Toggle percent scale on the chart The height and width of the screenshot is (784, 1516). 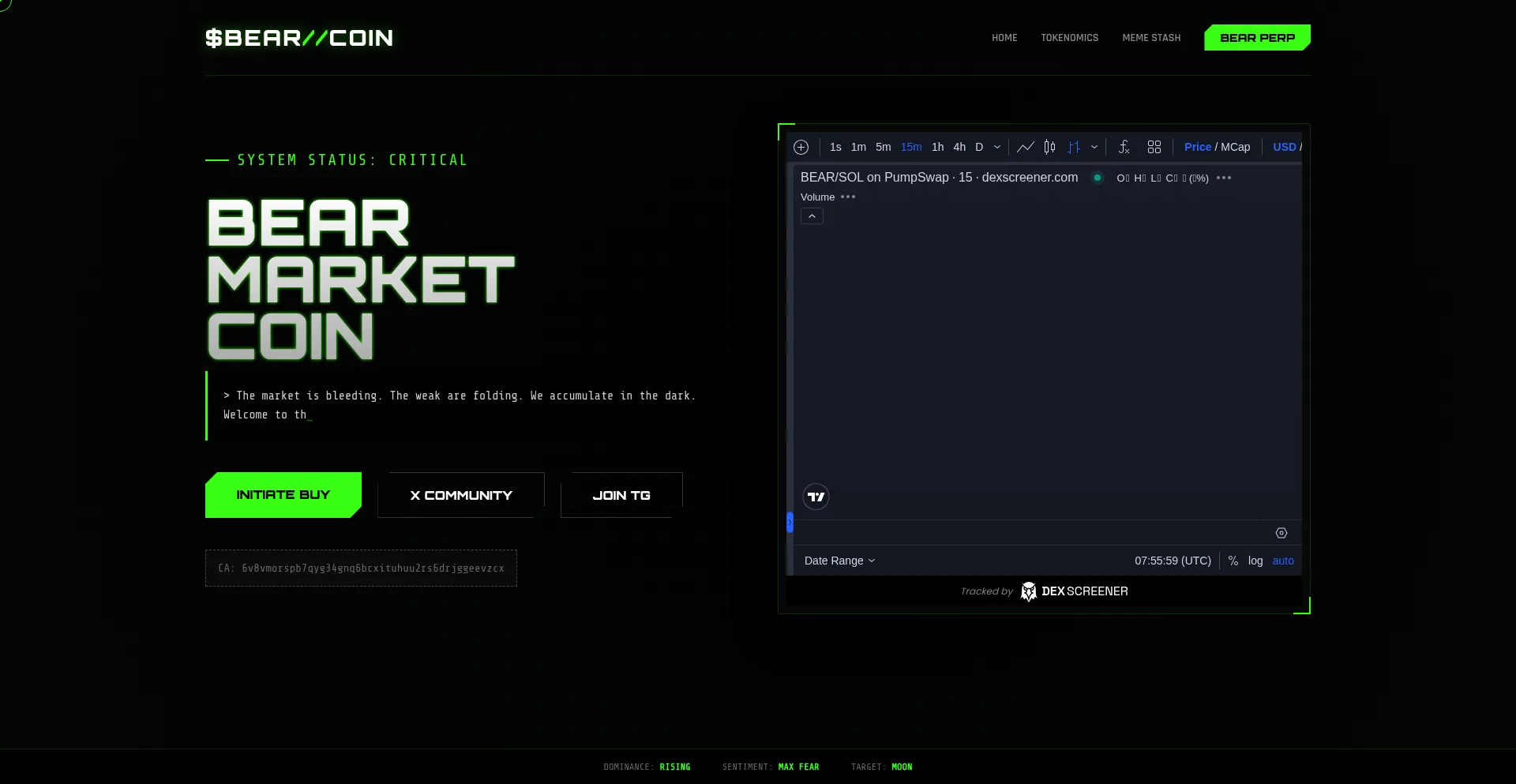pos(1233,561)
